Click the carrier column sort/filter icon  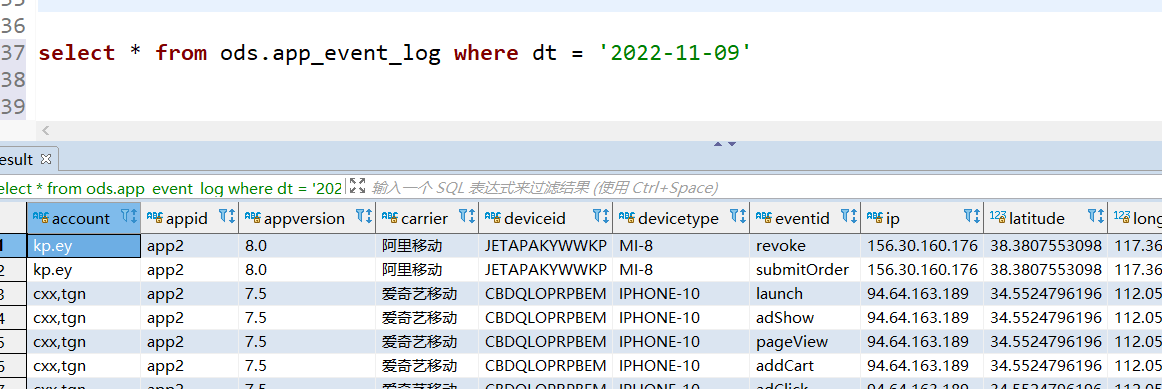point(467,216)
